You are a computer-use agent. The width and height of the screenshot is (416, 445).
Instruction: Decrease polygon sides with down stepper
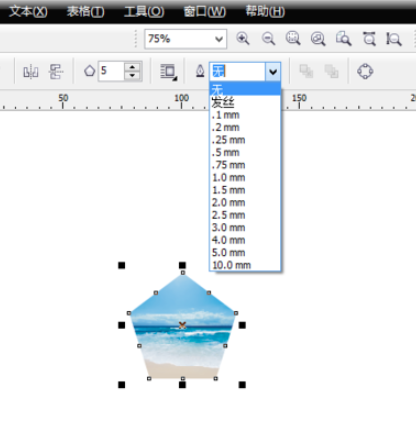pyautogui.click(x=132, y=76)
